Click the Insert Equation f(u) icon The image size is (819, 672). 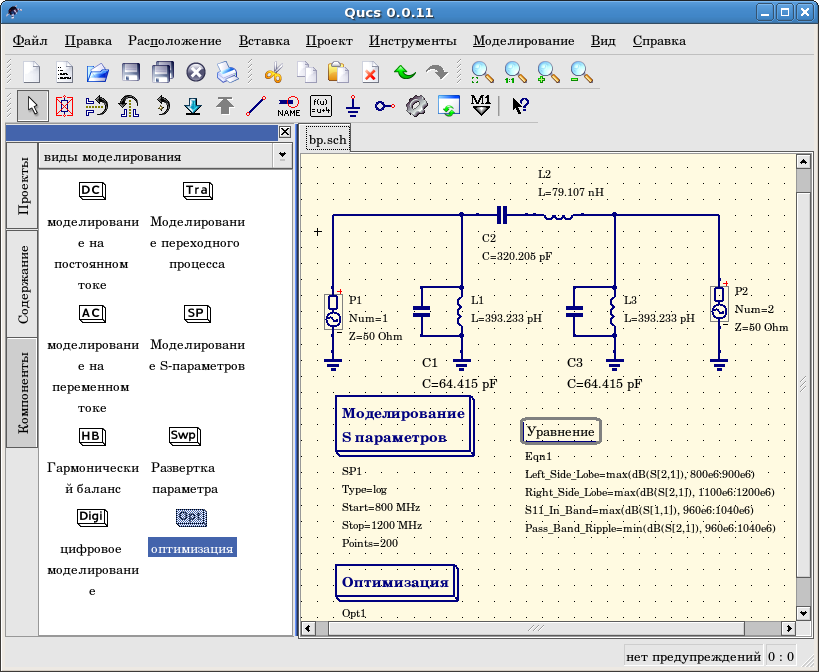tap(321, 104)
